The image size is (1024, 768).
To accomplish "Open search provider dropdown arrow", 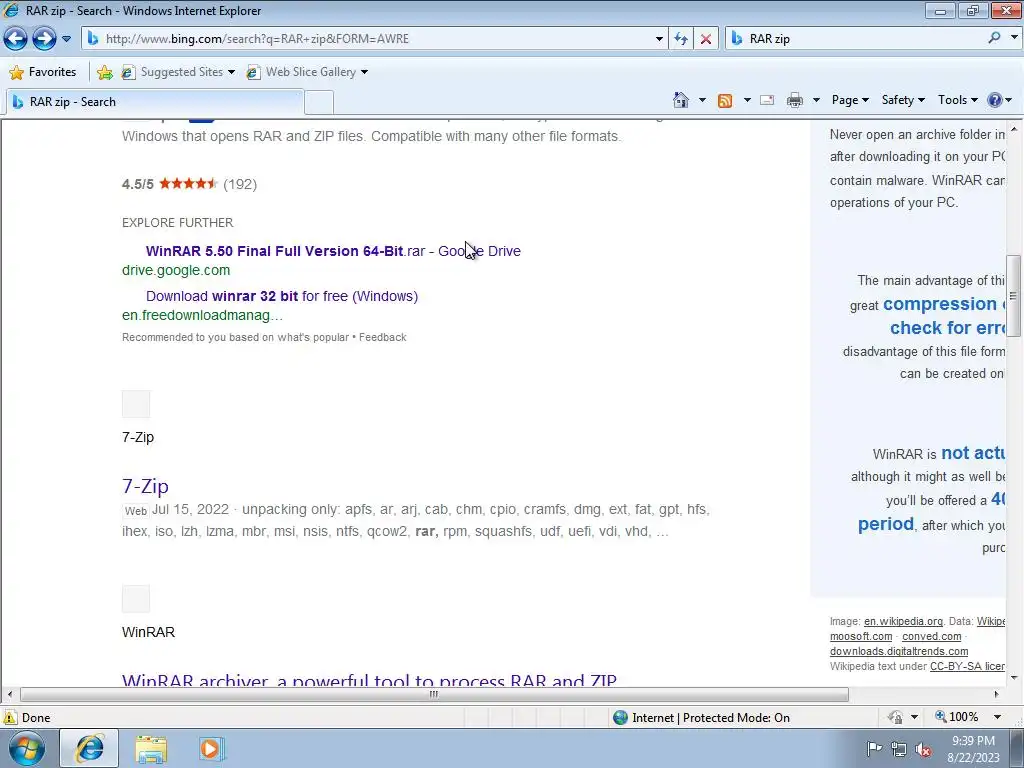I will (x=1014, y=38).
